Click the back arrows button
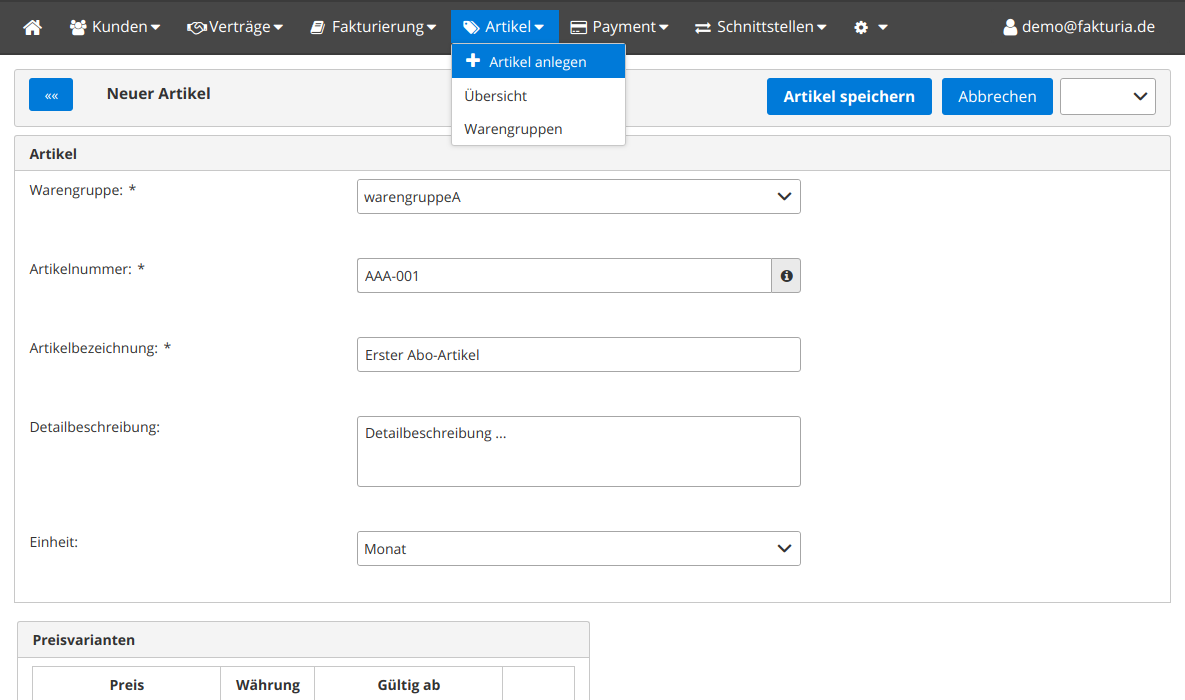Screen dimensions: 1185x700 [52, 95]
